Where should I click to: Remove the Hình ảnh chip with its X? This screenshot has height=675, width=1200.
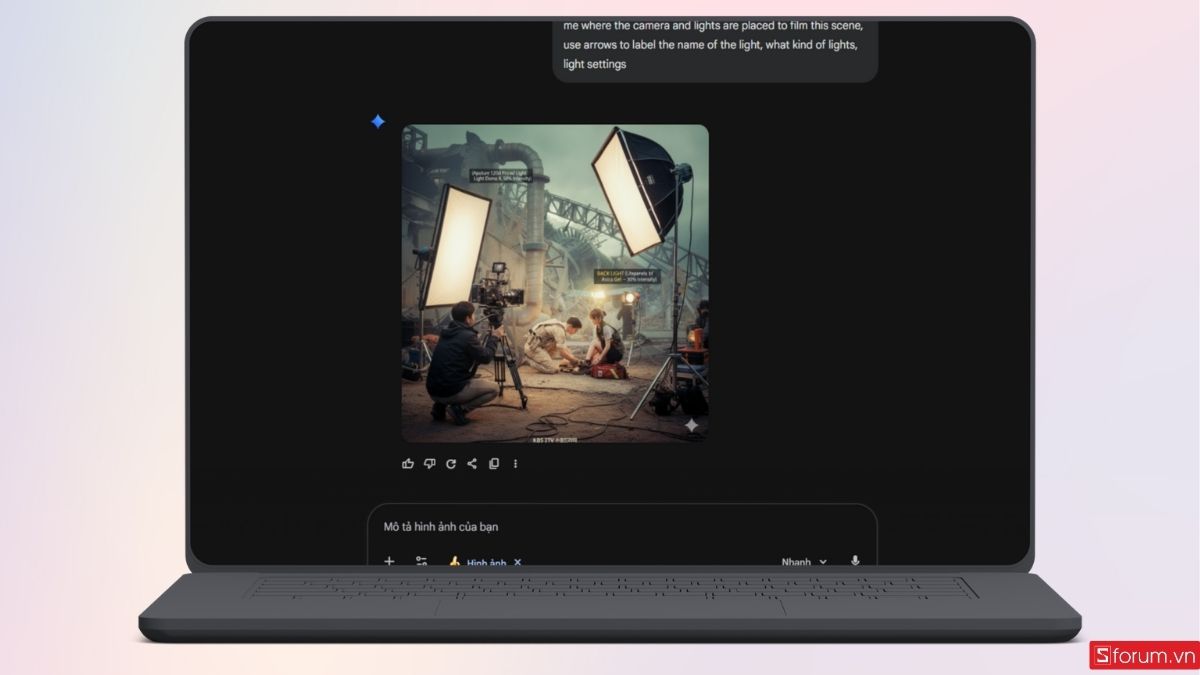[518, 562]
